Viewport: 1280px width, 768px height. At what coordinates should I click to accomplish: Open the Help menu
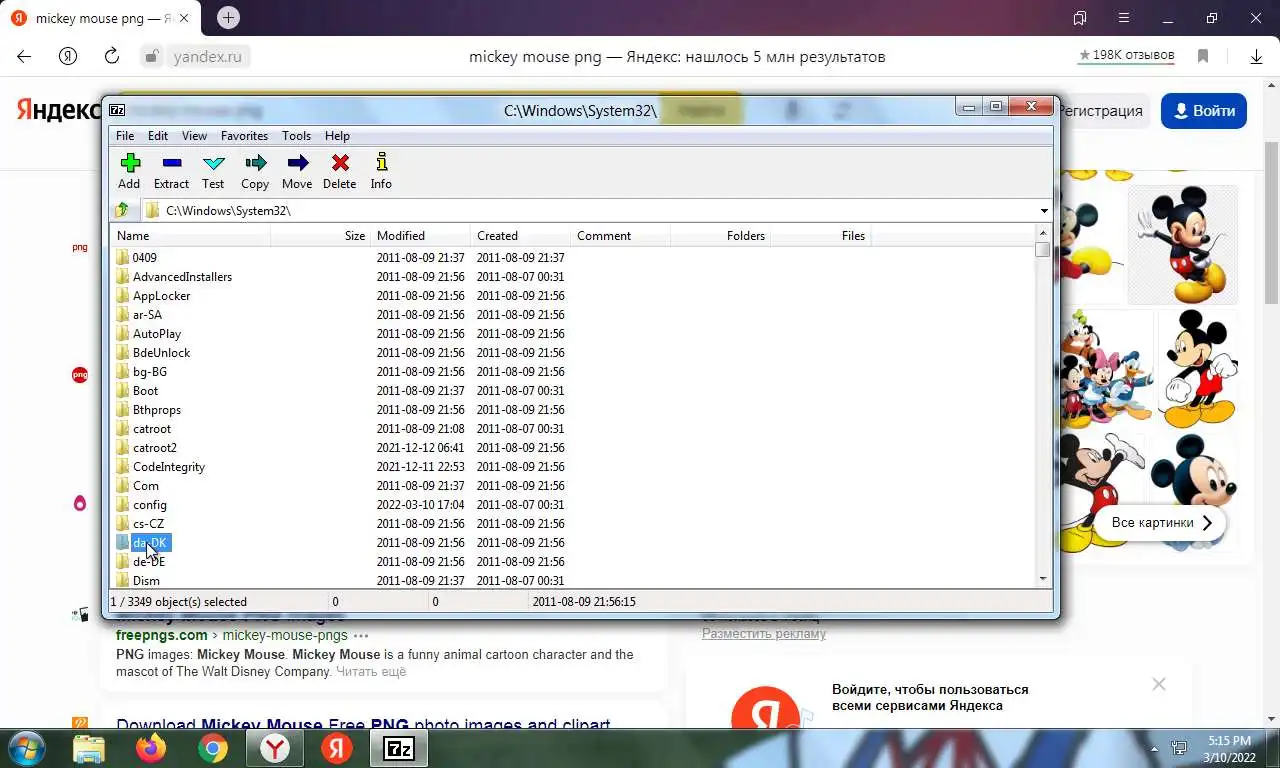point(337,136)
